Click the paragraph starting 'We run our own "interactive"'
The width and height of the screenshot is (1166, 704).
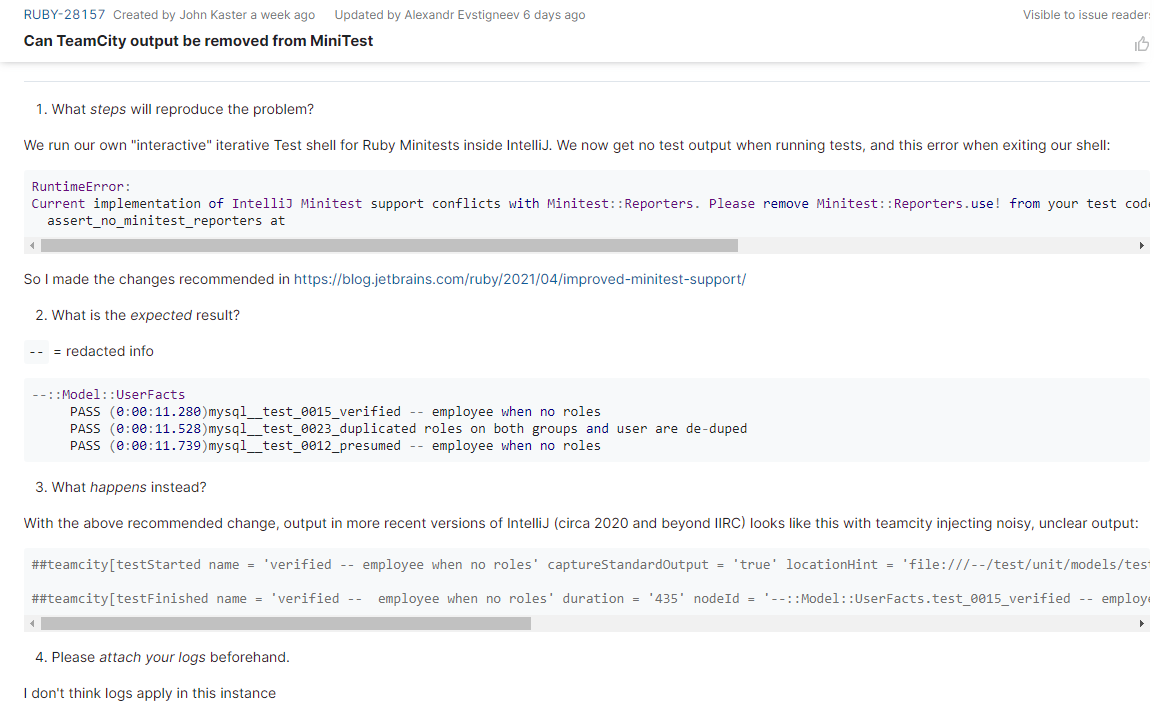tap(567, 146)
